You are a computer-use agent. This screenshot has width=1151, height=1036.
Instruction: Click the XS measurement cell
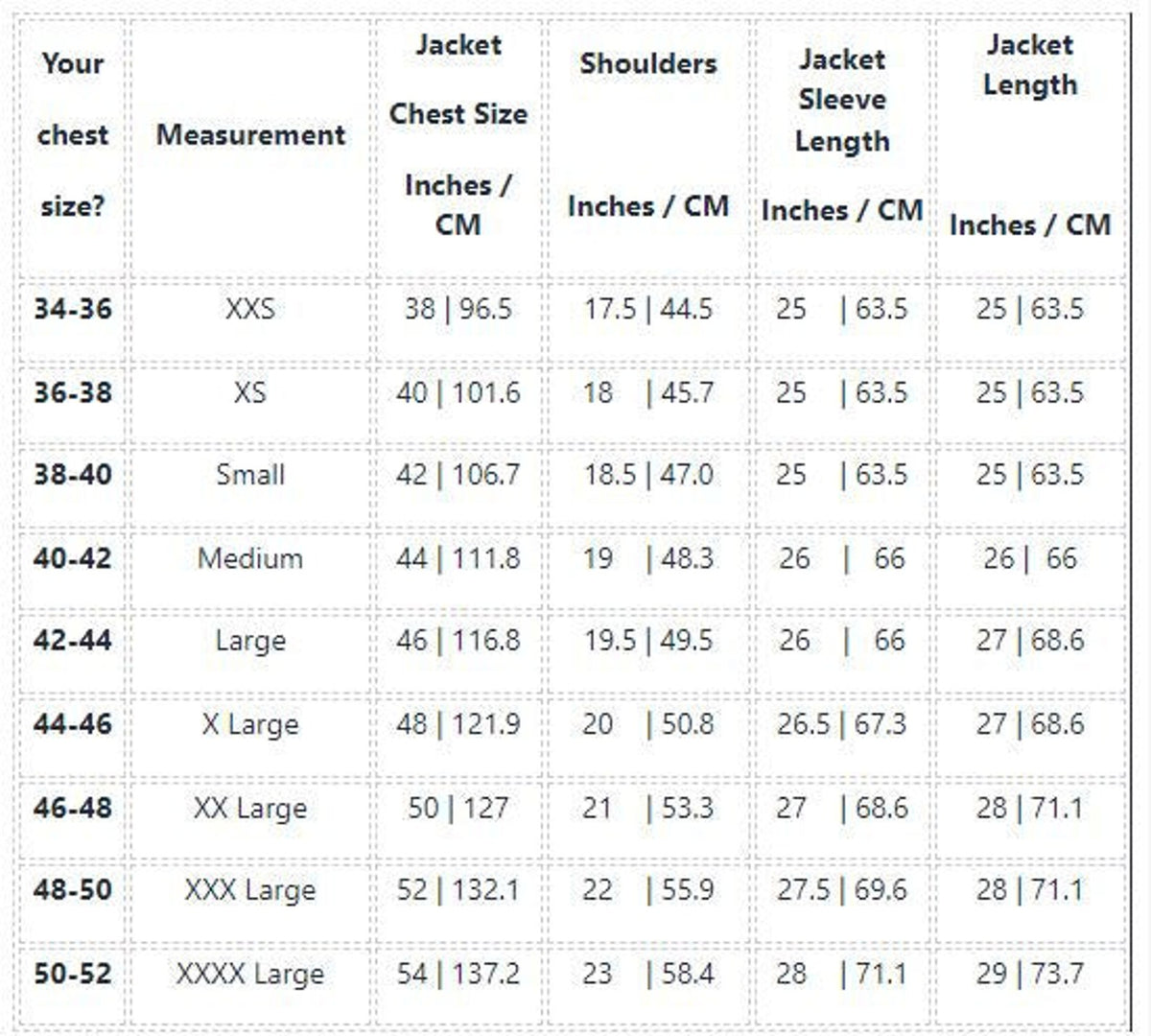click(x=250, y=392)
